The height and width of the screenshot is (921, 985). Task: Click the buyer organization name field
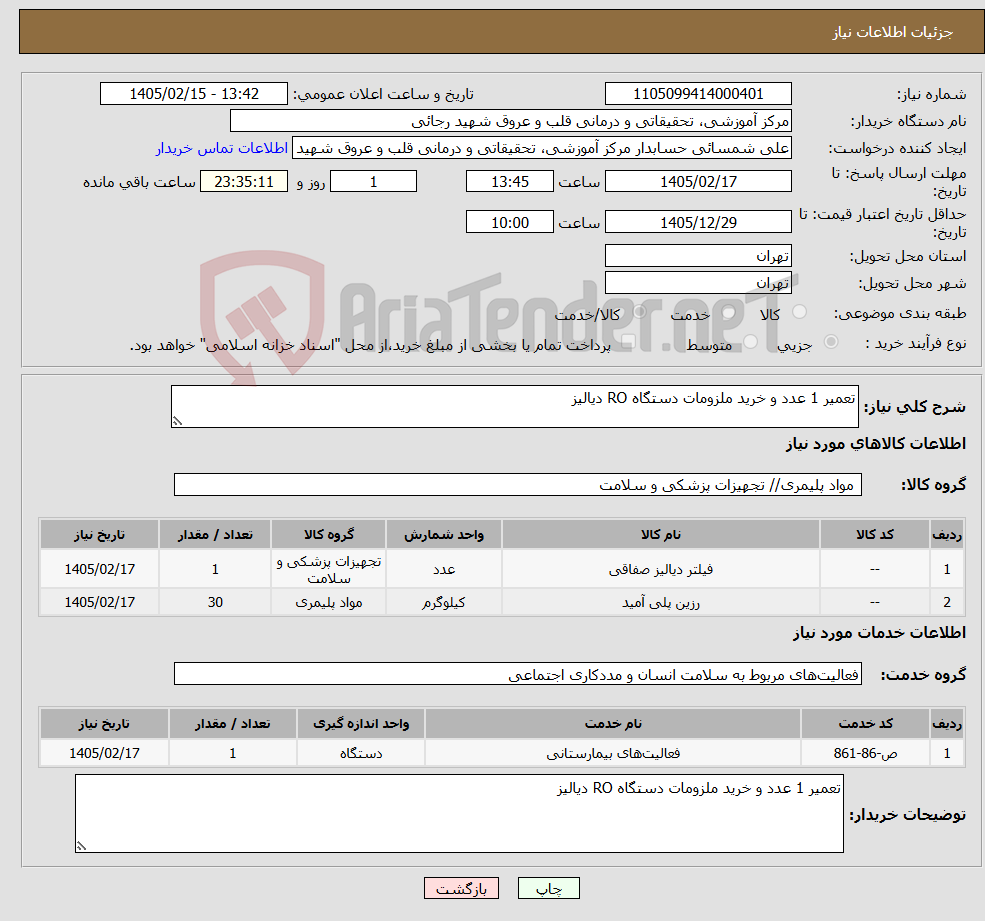[510, 121]
